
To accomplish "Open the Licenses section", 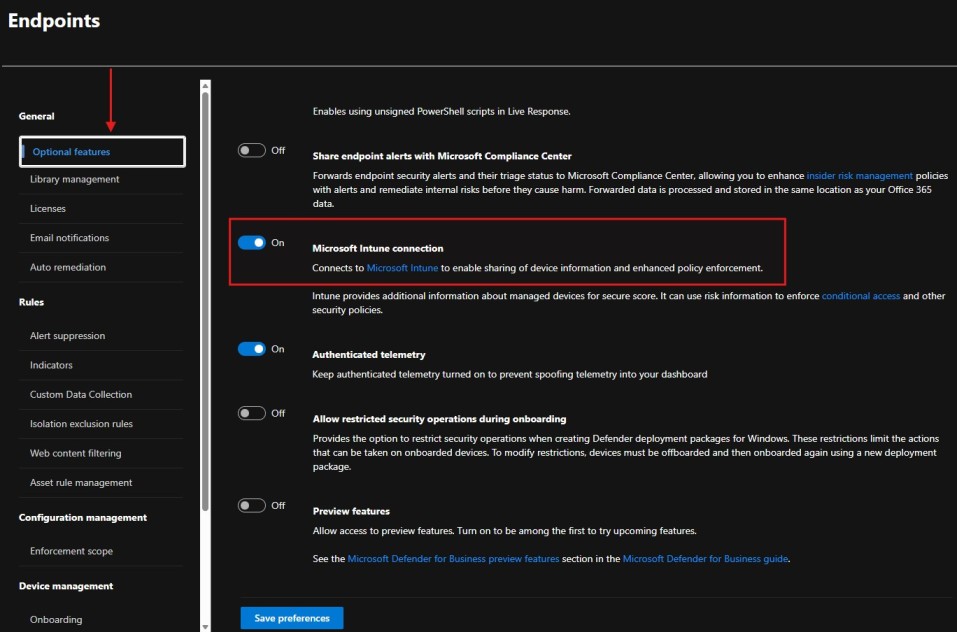I will (48, 209).
